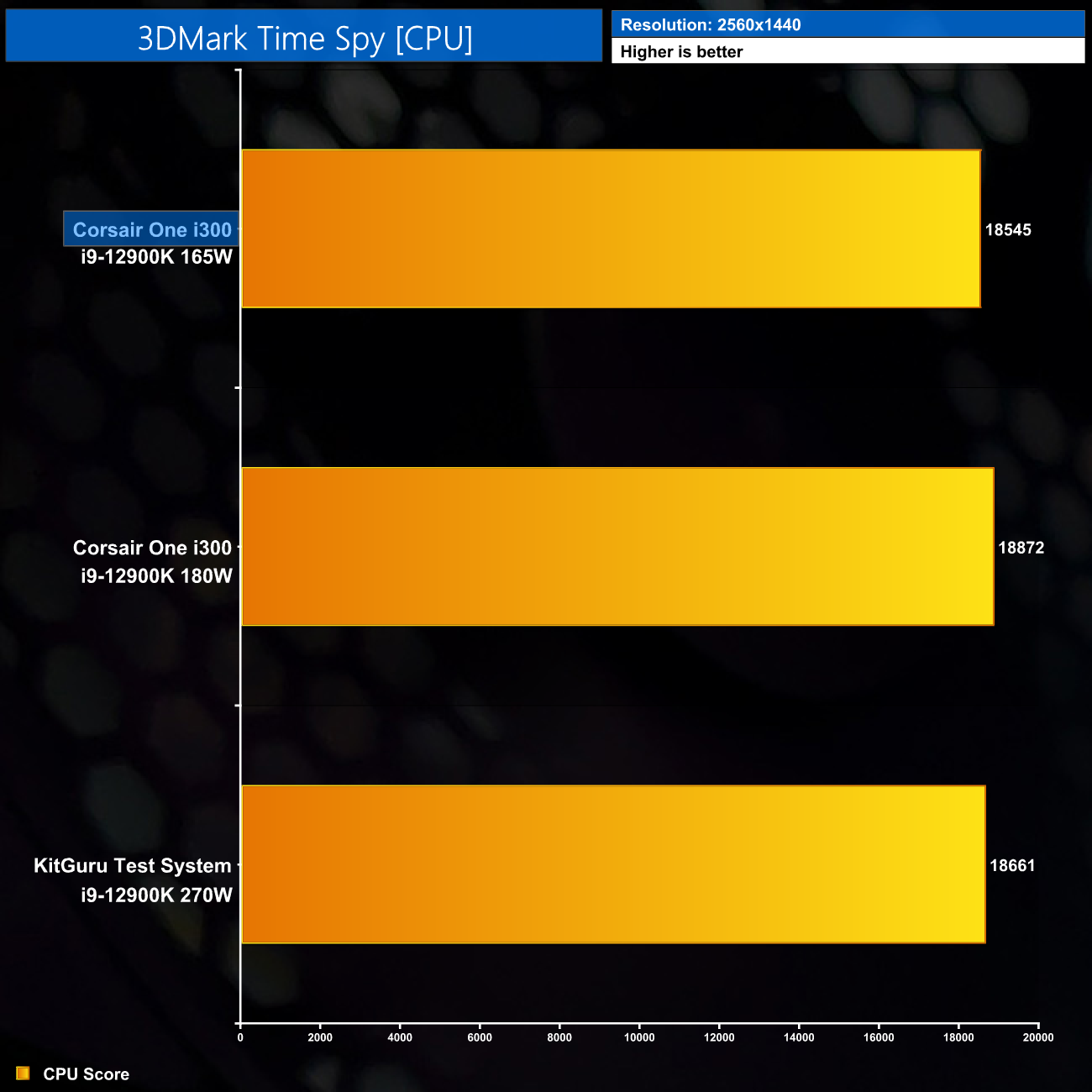The image size is (1092, 1092).
Task: Click the 8000 tick label on the axis
Action: [x=559, y=1037]
